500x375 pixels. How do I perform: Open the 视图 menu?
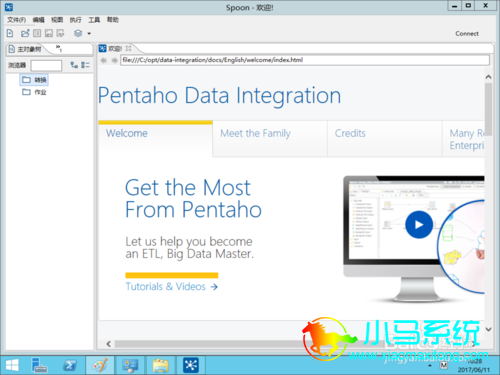coord(57,20)
